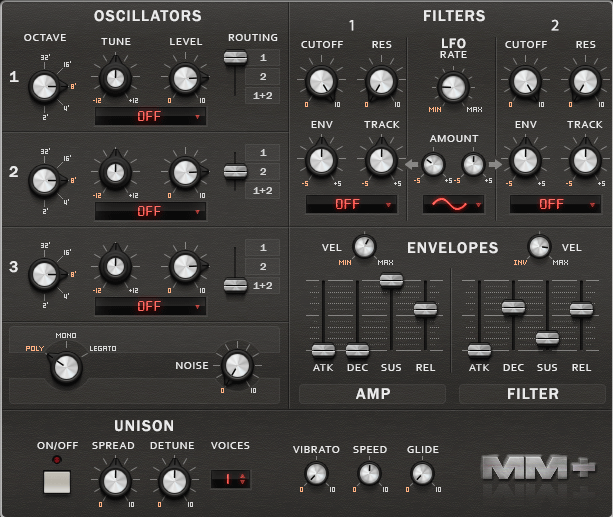Click oscillator 2 Octave knob
Image resolution: width=613 pixels, height=517 pixels.
coord(45,181)
